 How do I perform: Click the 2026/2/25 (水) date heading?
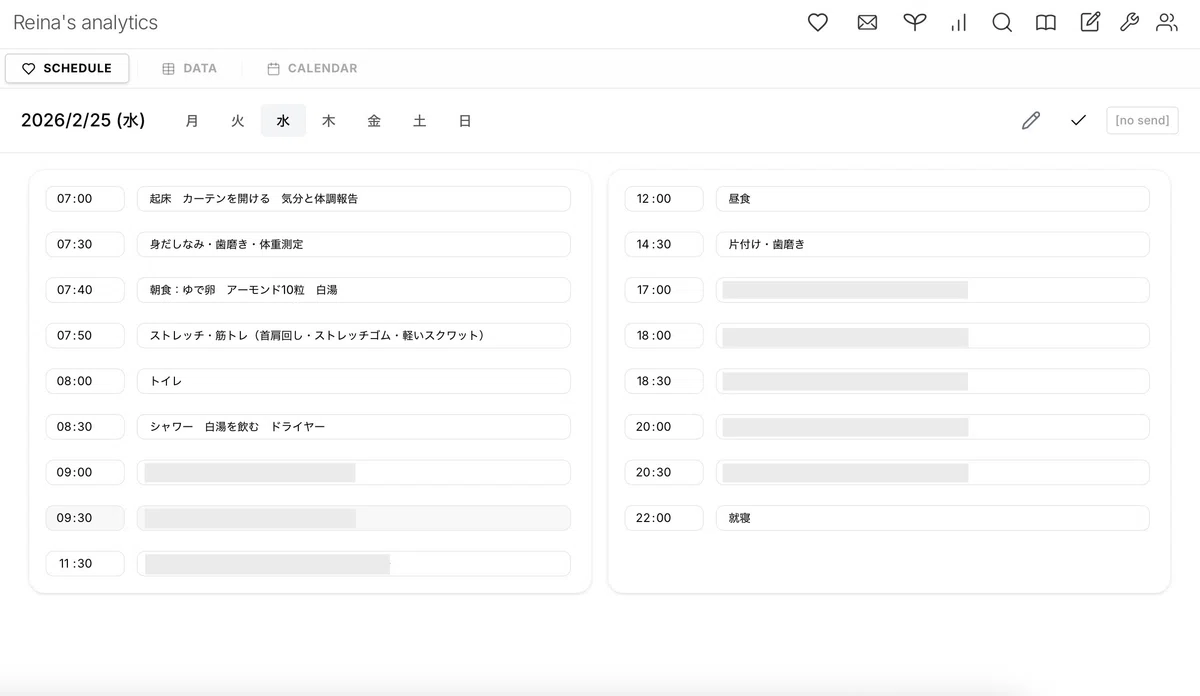click(x=83, y=121)
